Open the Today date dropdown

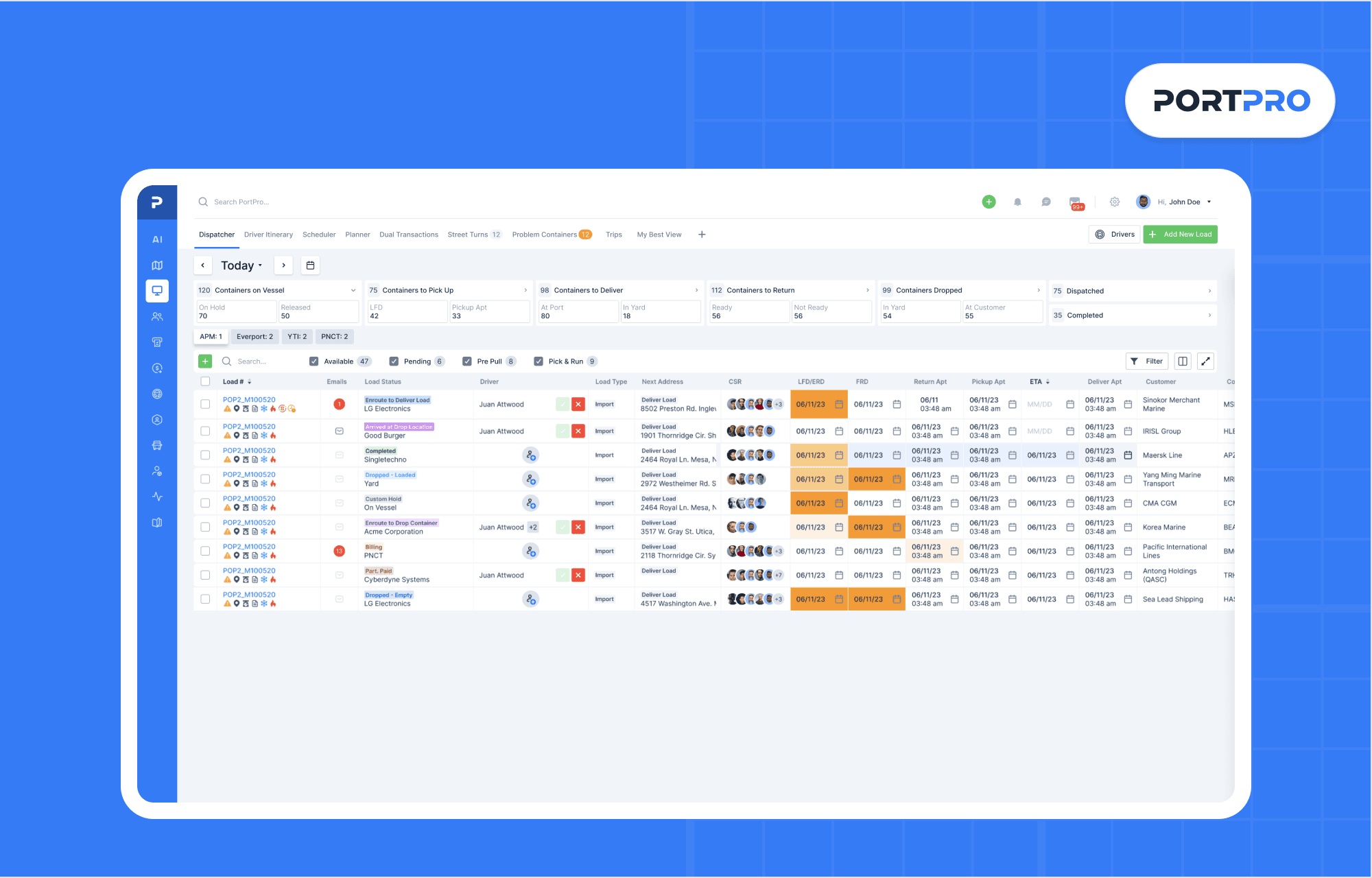[x=241, y=265]
